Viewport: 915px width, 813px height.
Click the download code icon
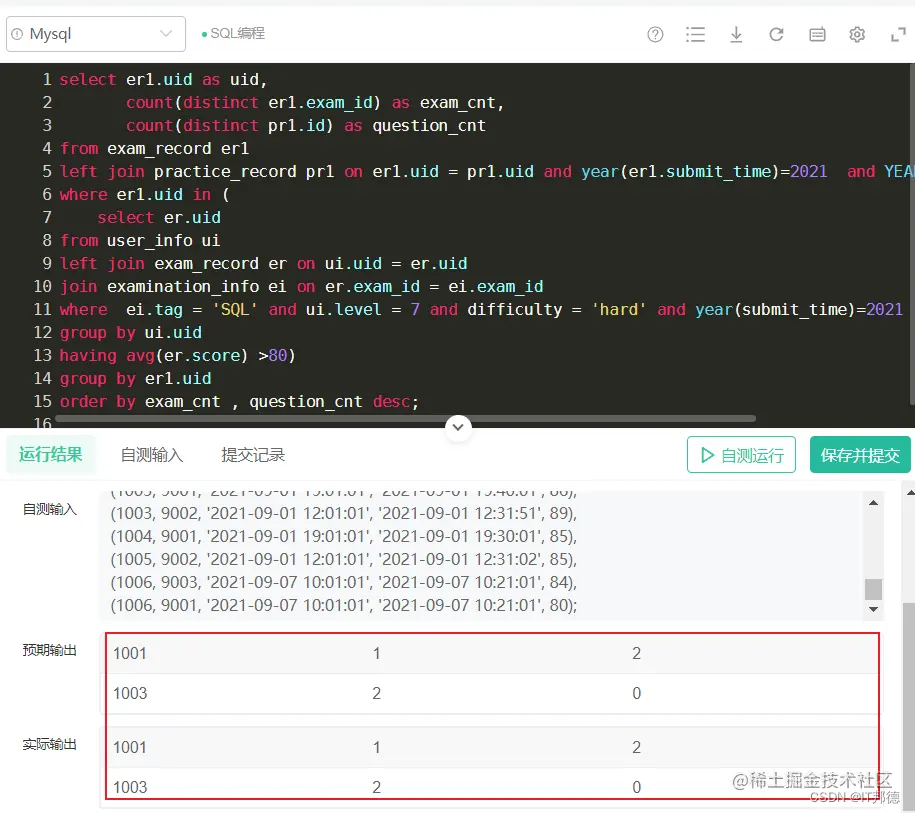(736, 34)
